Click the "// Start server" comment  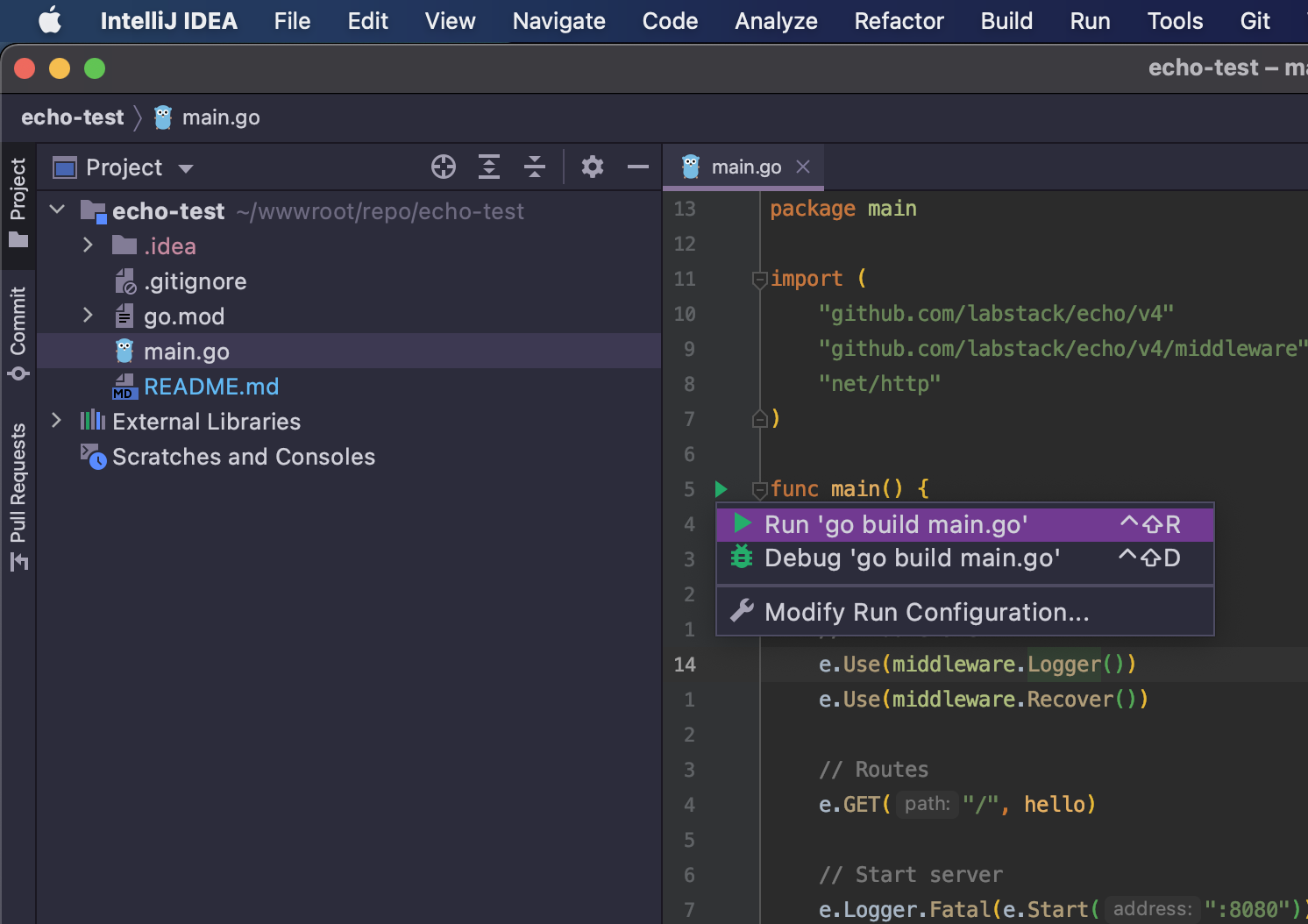point(910,875)
